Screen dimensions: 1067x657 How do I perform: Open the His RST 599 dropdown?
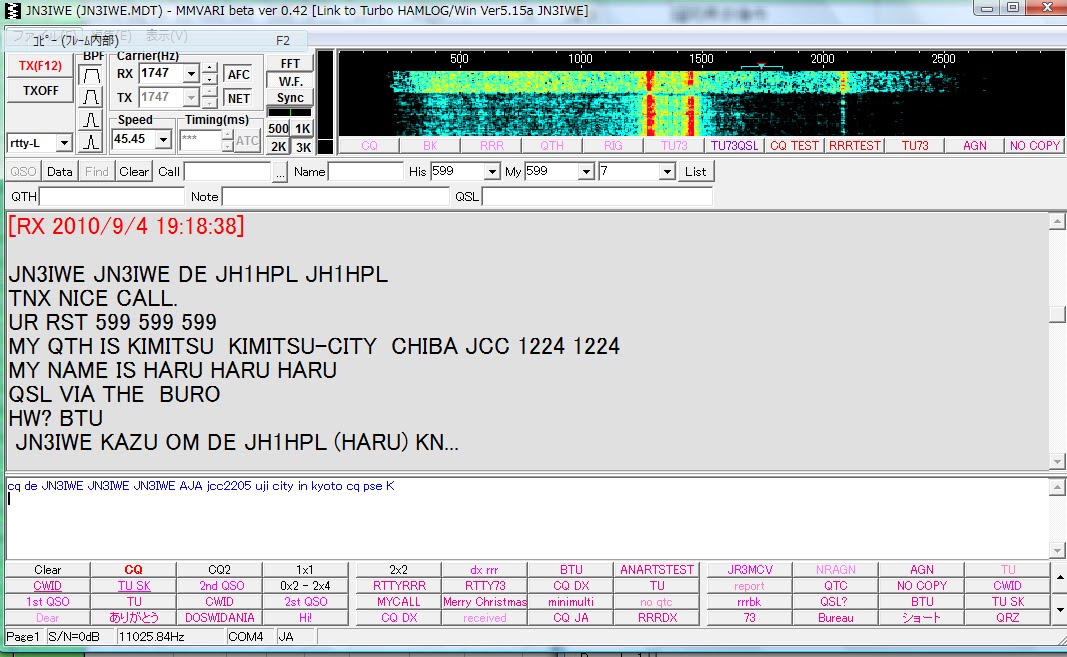[491, 172]
